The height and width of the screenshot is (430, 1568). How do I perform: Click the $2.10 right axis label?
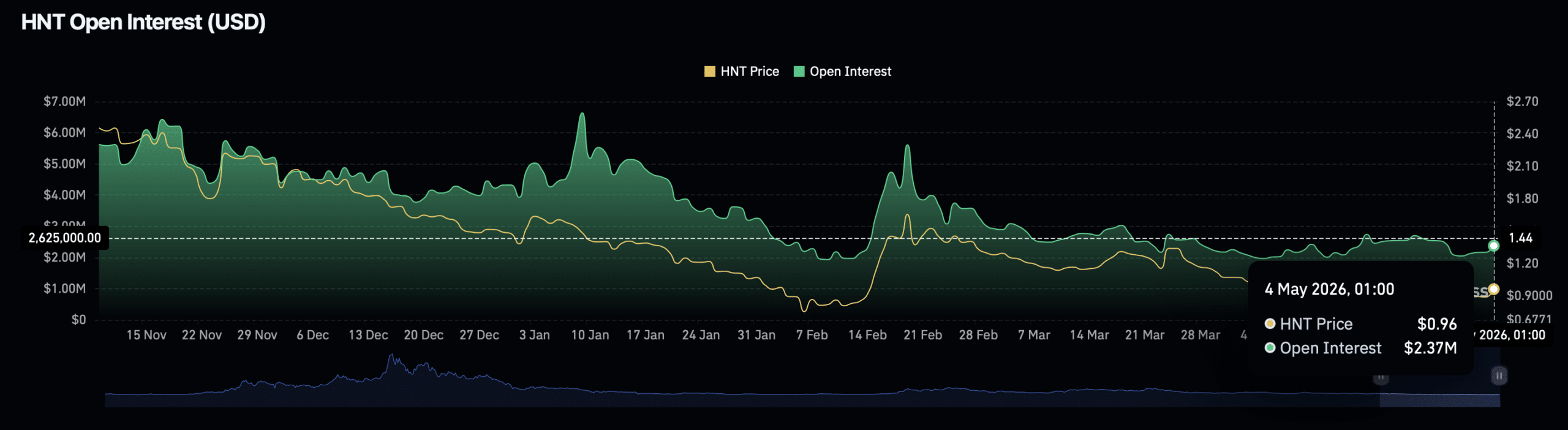[x=1522, y=166]
